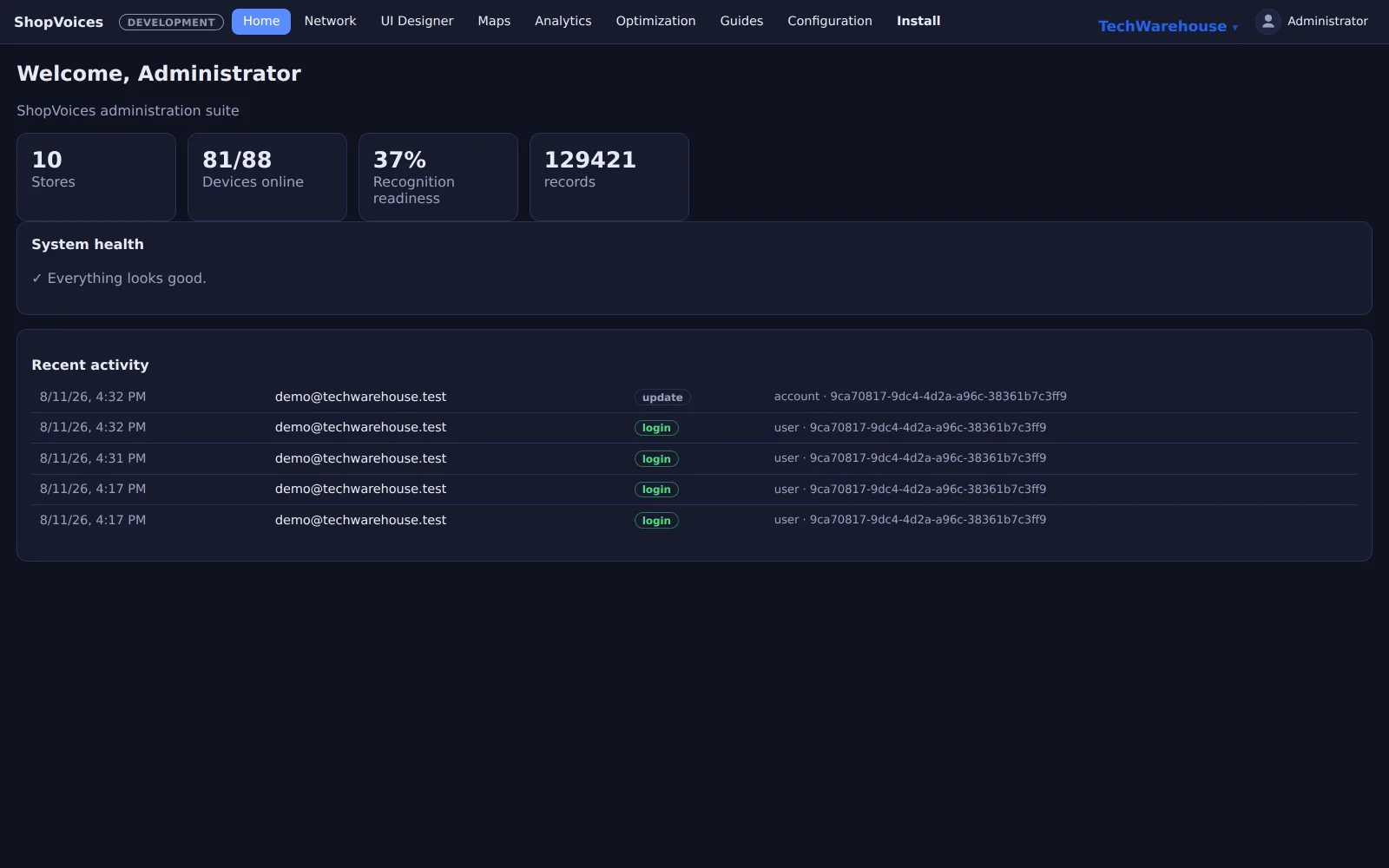This screenshot has height=868, width=1389.
Task: Click the login badge in the second 4:32 PM row
Action: pyautogui.click(x=656, y=428)
